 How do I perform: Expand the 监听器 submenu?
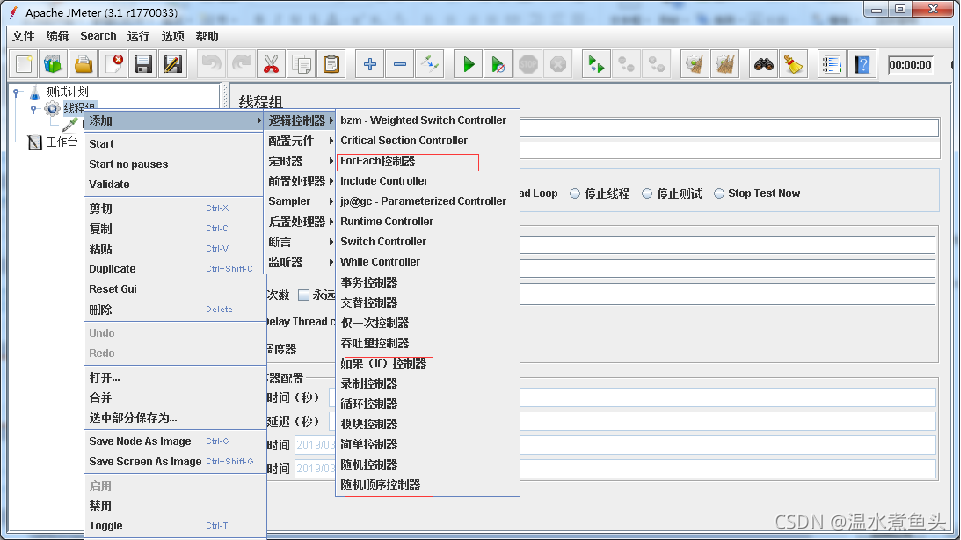(x=300, y=262)
